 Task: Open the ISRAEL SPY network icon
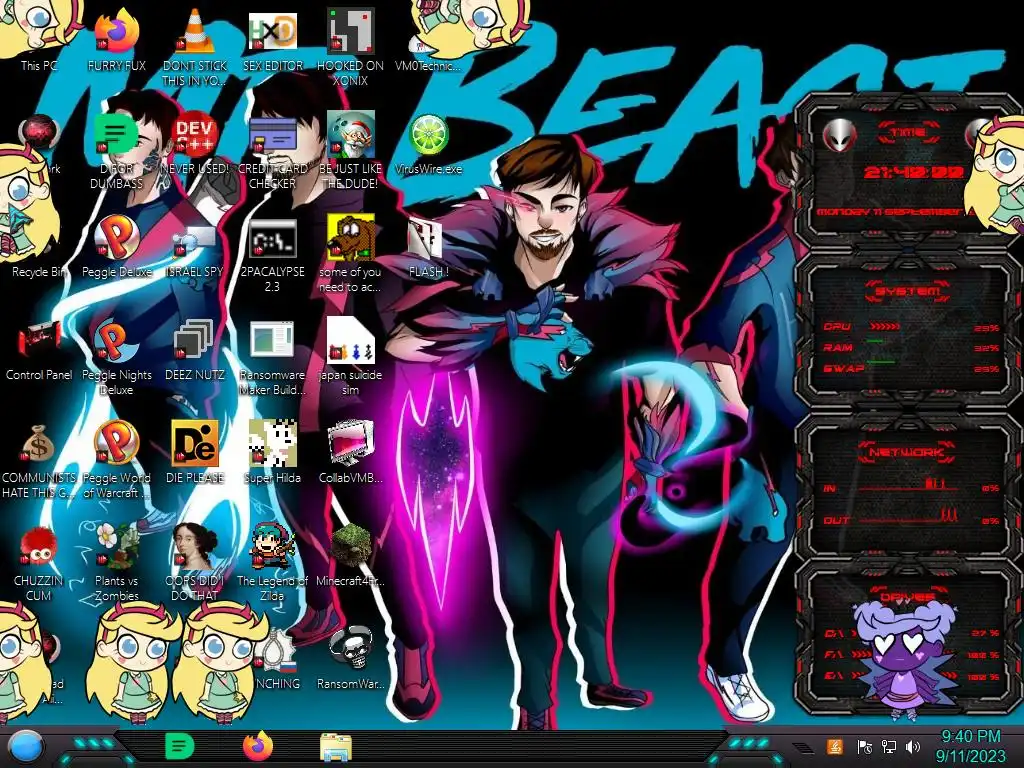point(195,251)
